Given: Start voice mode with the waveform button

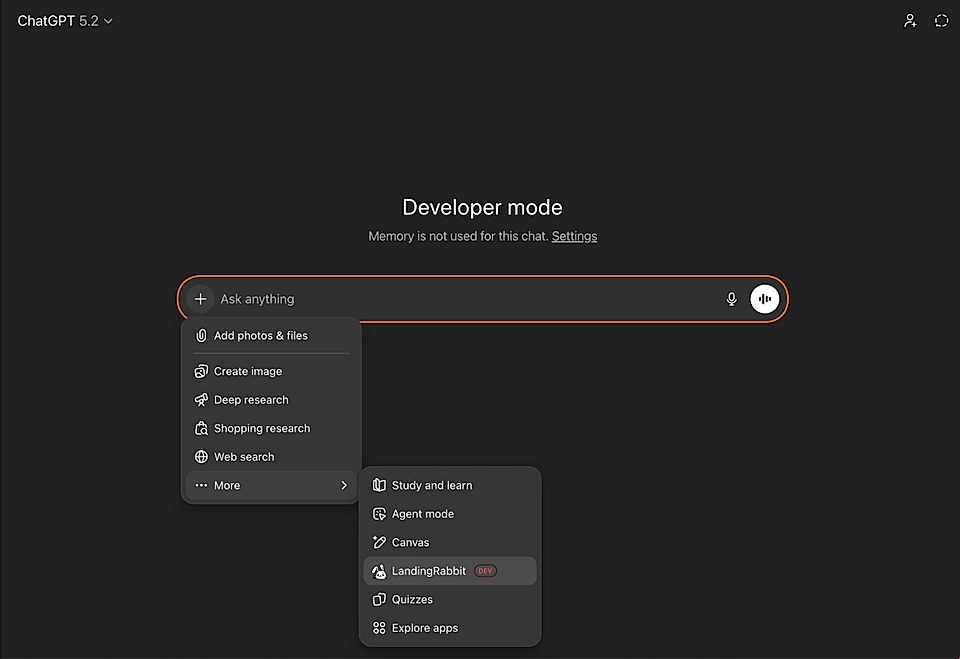Looking at the screenshot, I should pos(765,299).
